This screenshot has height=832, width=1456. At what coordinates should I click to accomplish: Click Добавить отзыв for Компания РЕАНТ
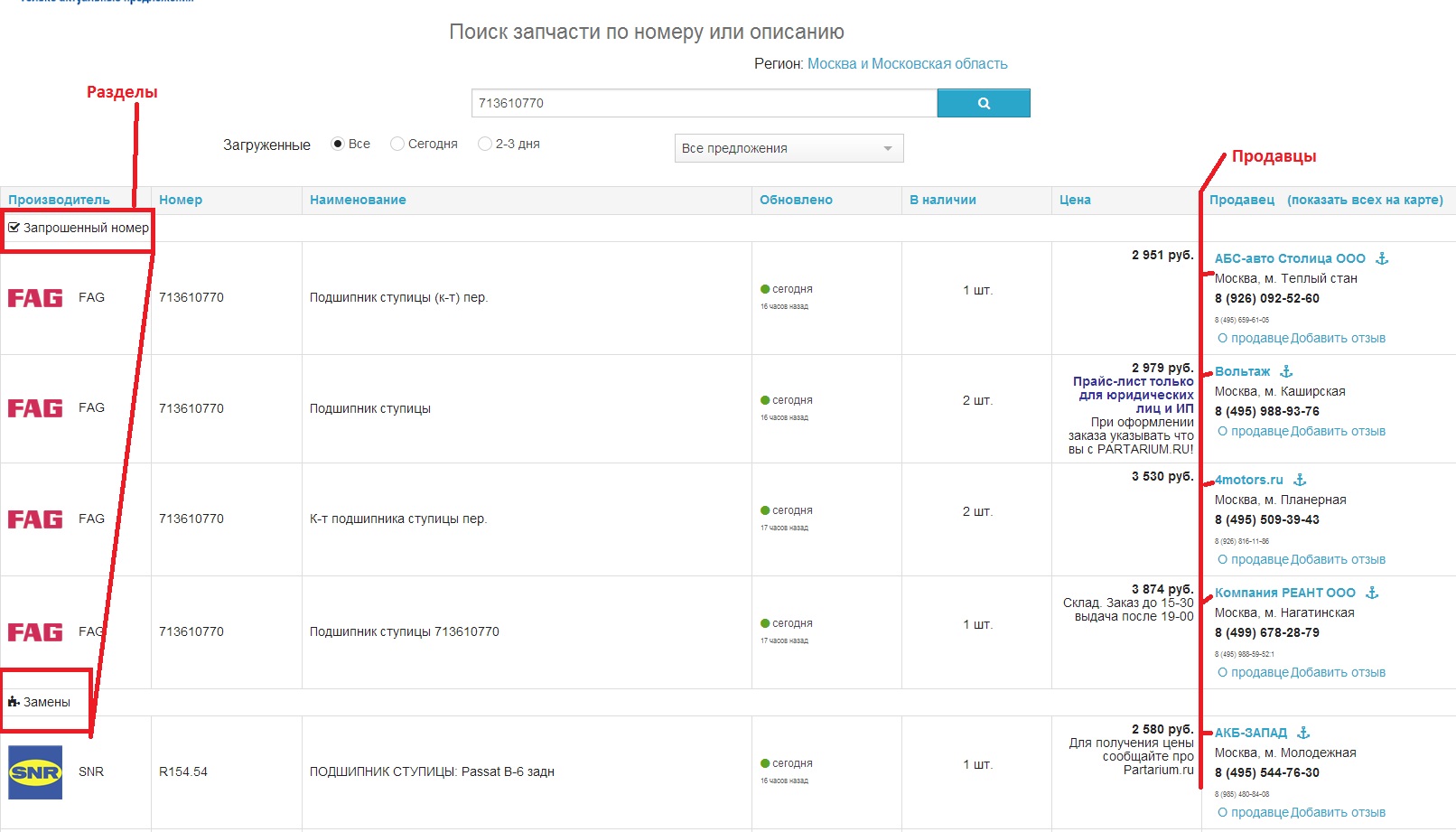click(1338, 672)
